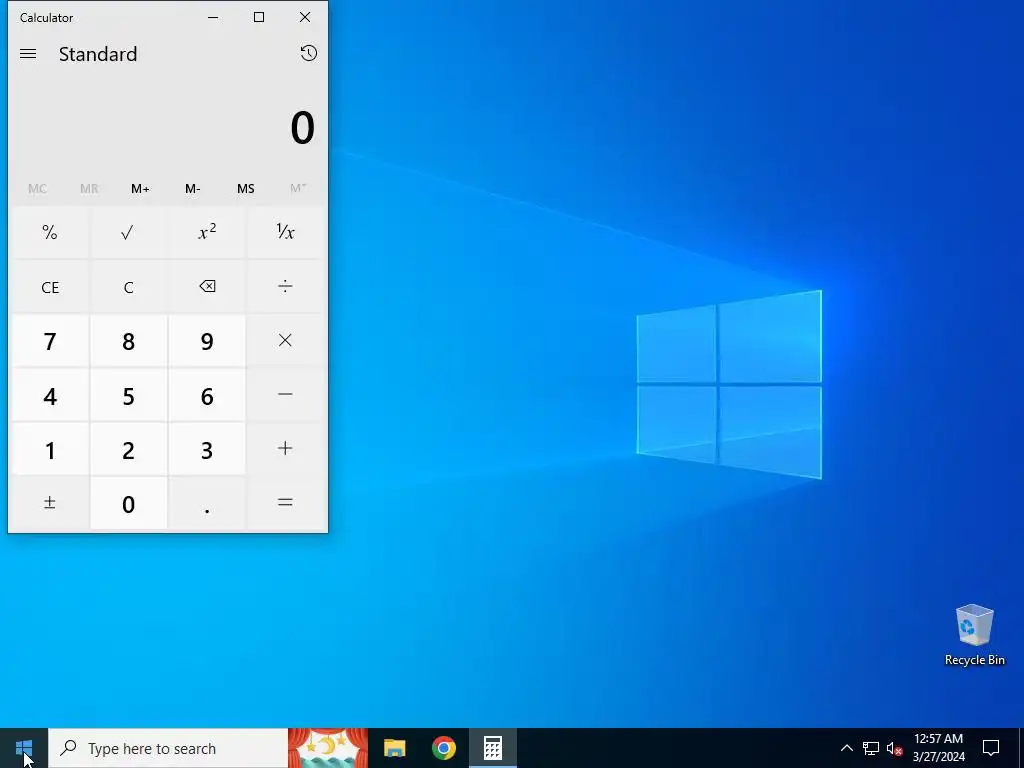Click digit 0 on keypad

tap(128, 503)
